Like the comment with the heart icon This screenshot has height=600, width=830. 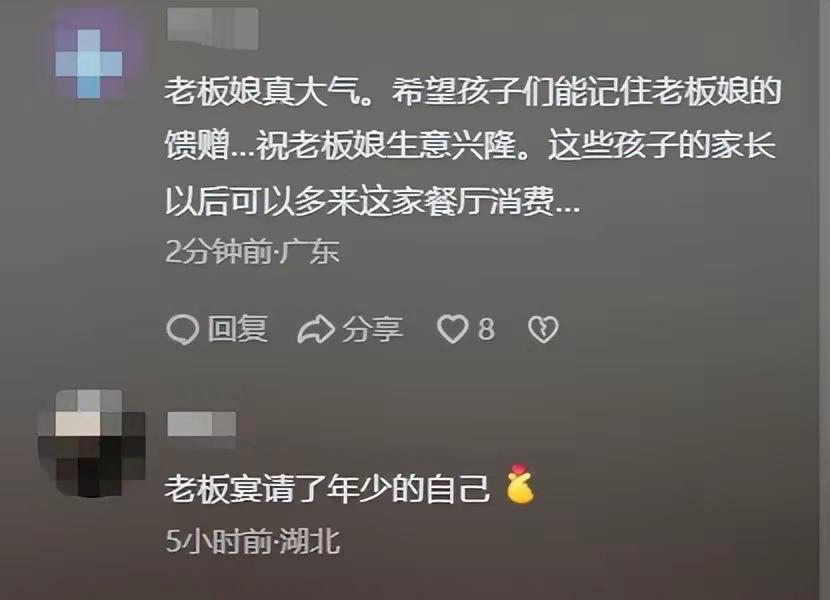453,329
